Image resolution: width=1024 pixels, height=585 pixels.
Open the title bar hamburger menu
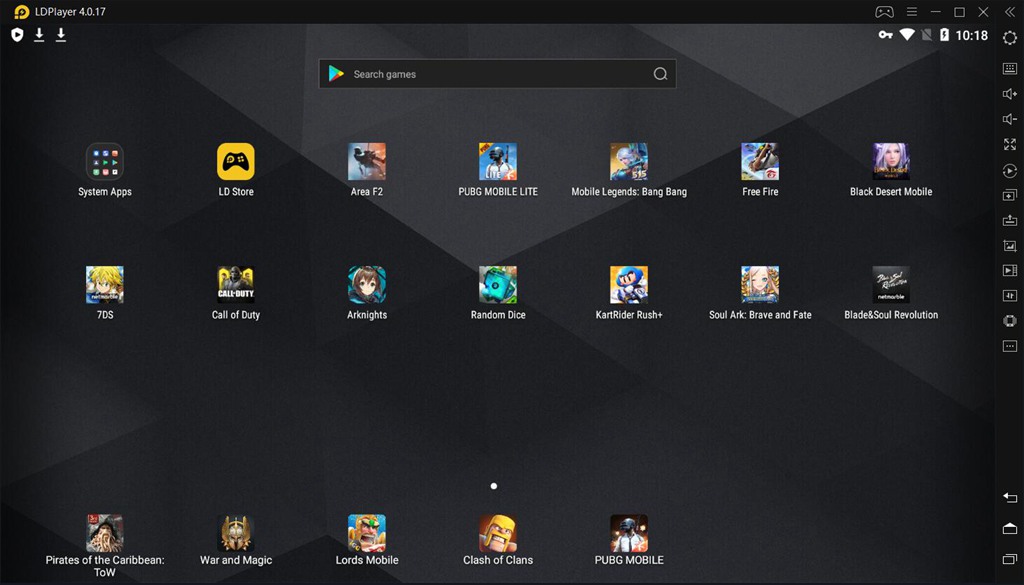[x=912, y=12]
